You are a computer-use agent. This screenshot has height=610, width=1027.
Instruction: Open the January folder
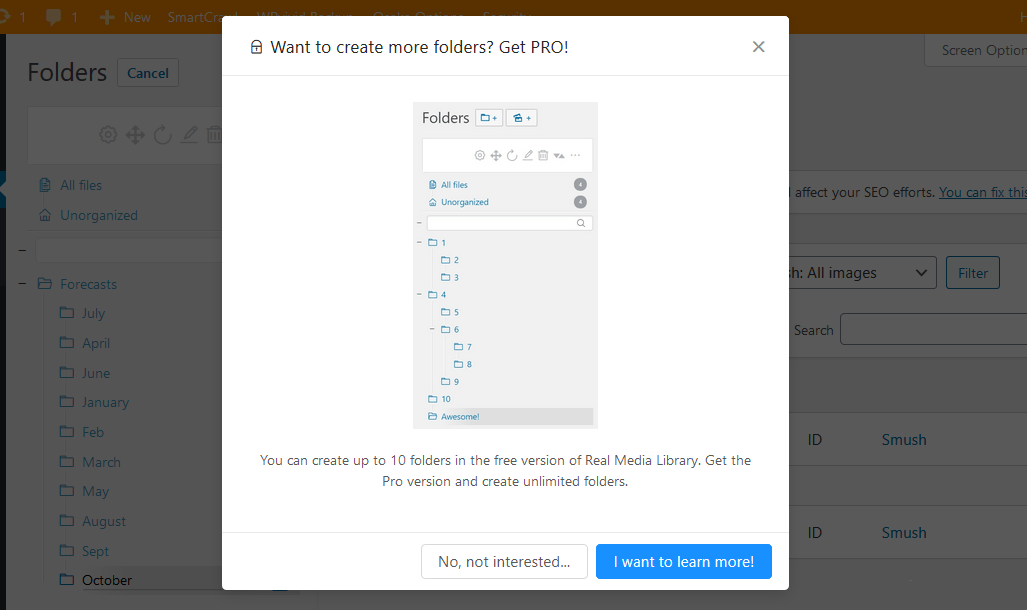click(105, 402)
